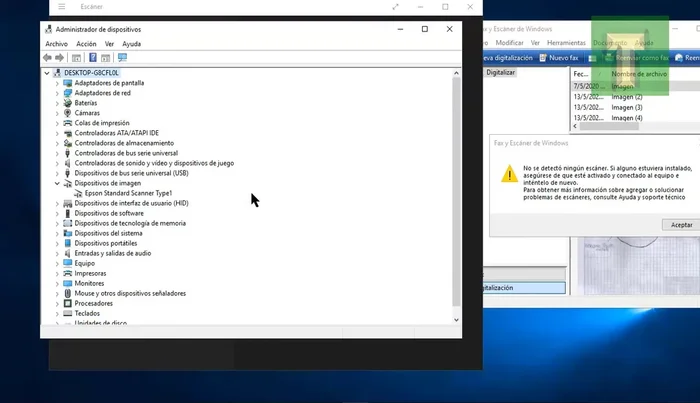Click the monitor scan-hardware toolbar icon
The height and width of the screenshot is (403, 700).
coord(122,58)
